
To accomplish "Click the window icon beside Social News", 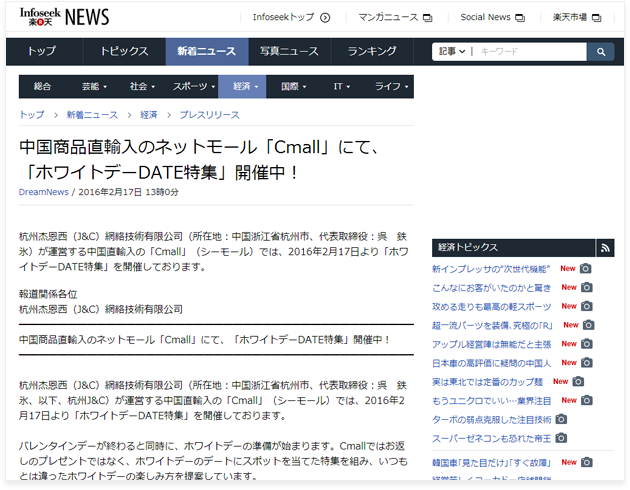I will tap(520, 18).
